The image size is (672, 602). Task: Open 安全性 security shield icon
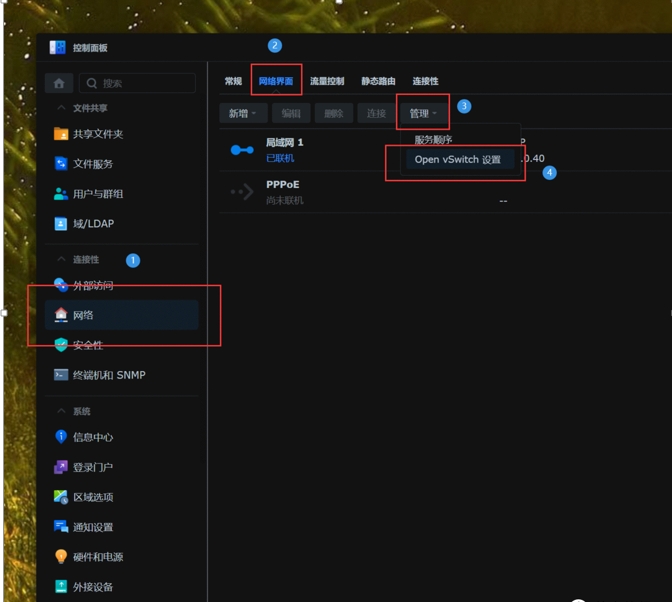coord(61,345)
